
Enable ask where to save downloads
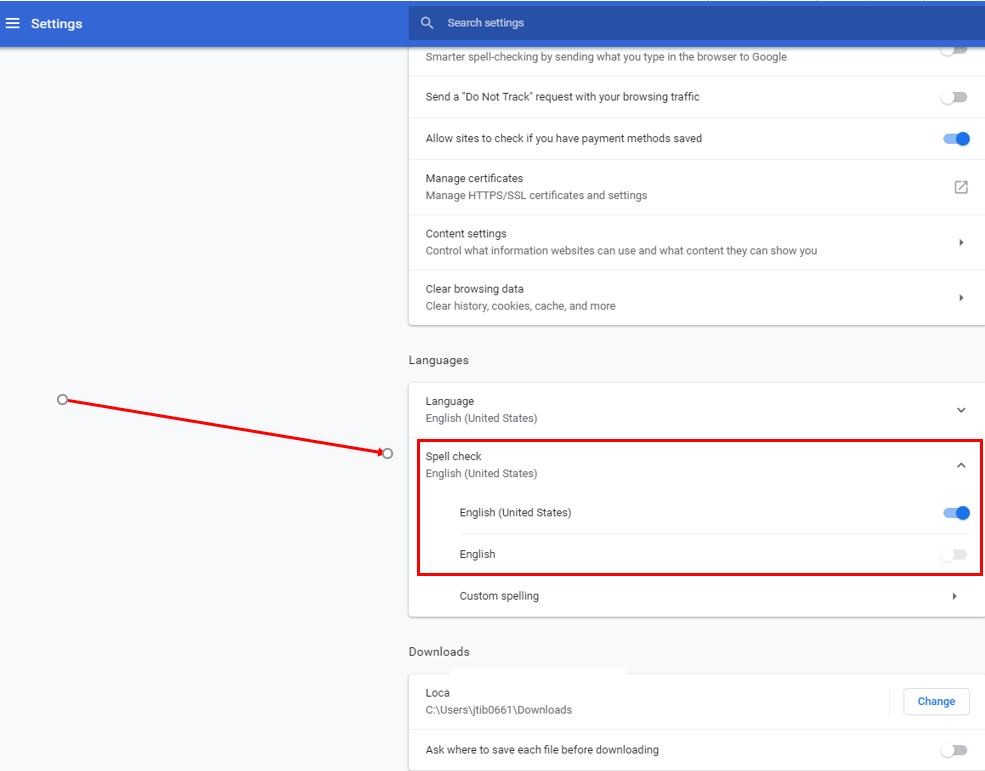point(955,750)
